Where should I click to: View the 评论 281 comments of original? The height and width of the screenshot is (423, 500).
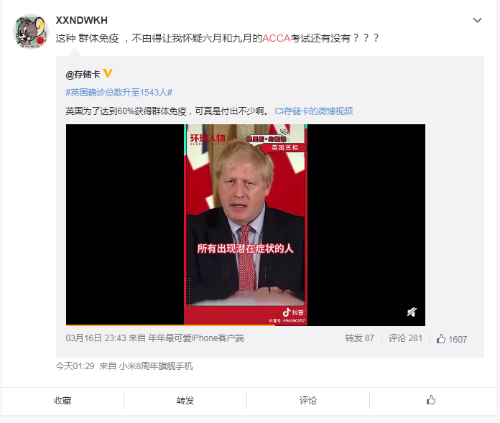point(405,338)
